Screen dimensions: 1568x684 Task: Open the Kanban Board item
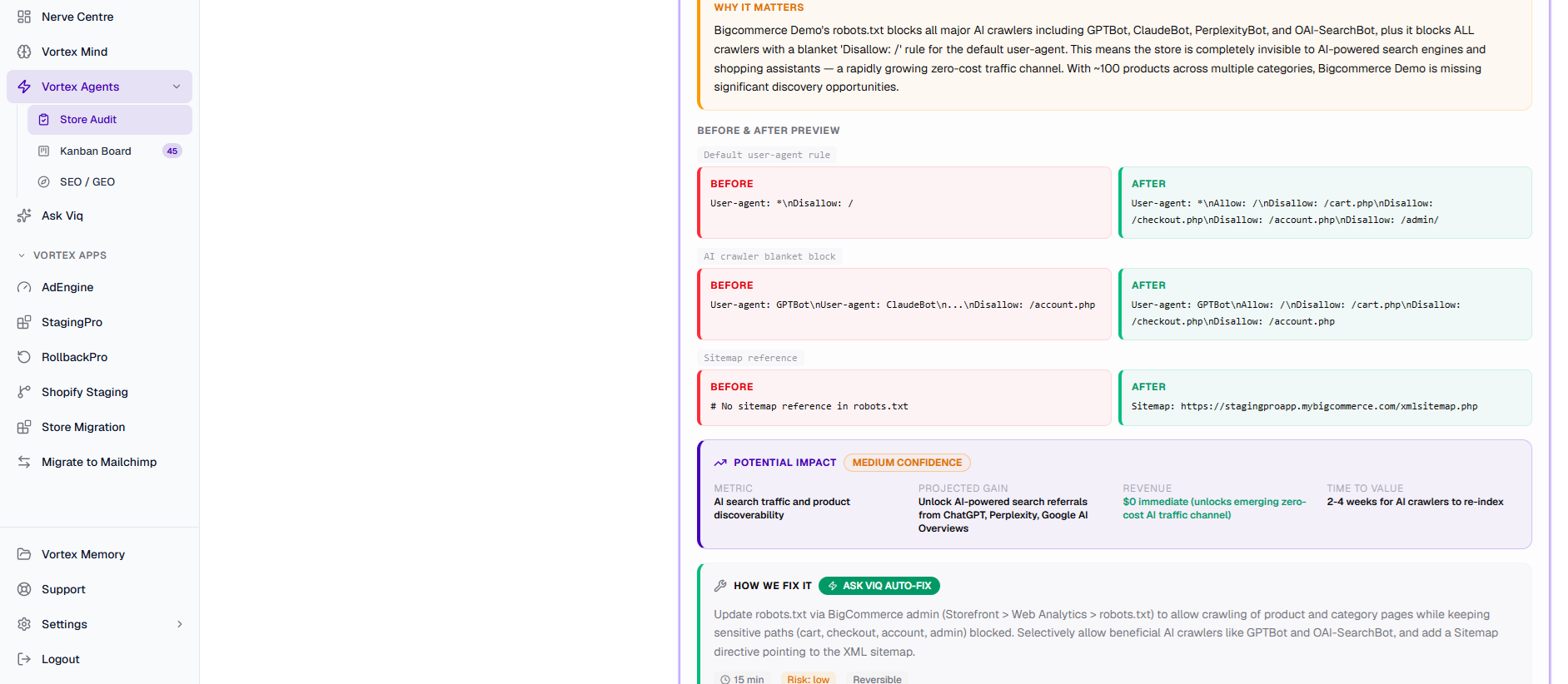(110, 151)
